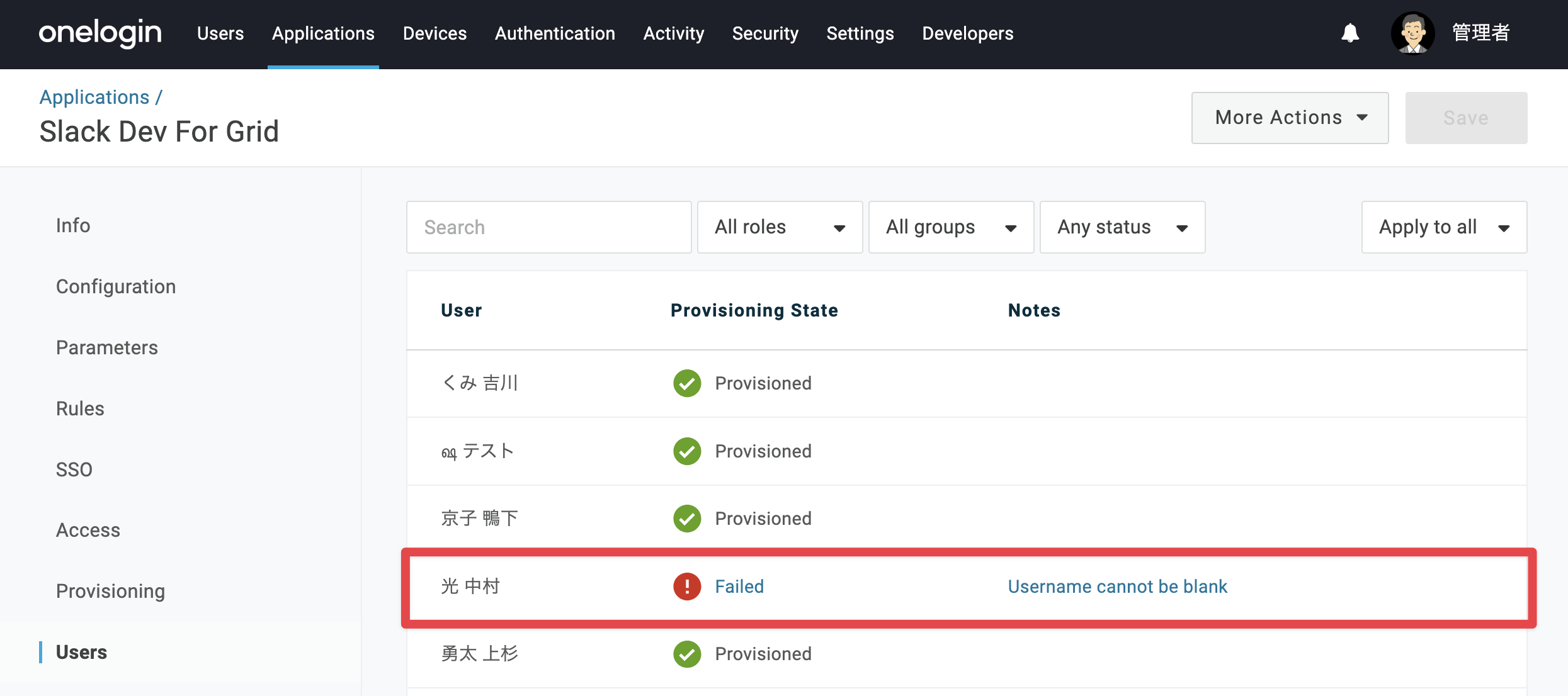Select the user row ending in テスト
Image resolution: width=1568 pixels, height=696 pixels.
click(967, 451)
